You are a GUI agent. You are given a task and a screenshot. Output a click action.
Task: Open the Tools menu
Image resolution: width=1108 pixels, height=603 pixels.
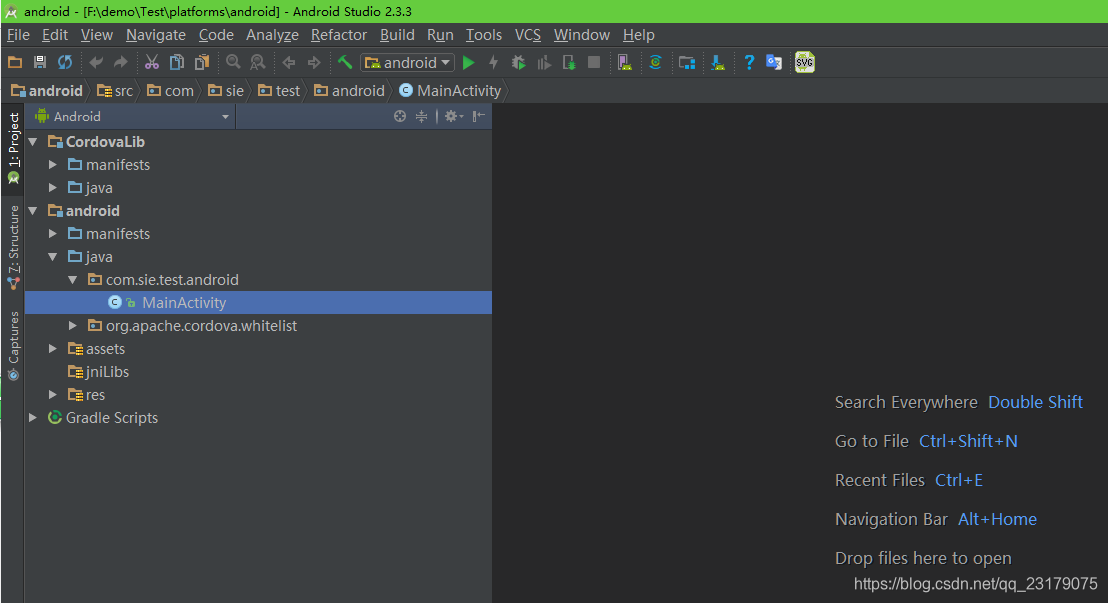pyautogui.click(x=484, y=35)
